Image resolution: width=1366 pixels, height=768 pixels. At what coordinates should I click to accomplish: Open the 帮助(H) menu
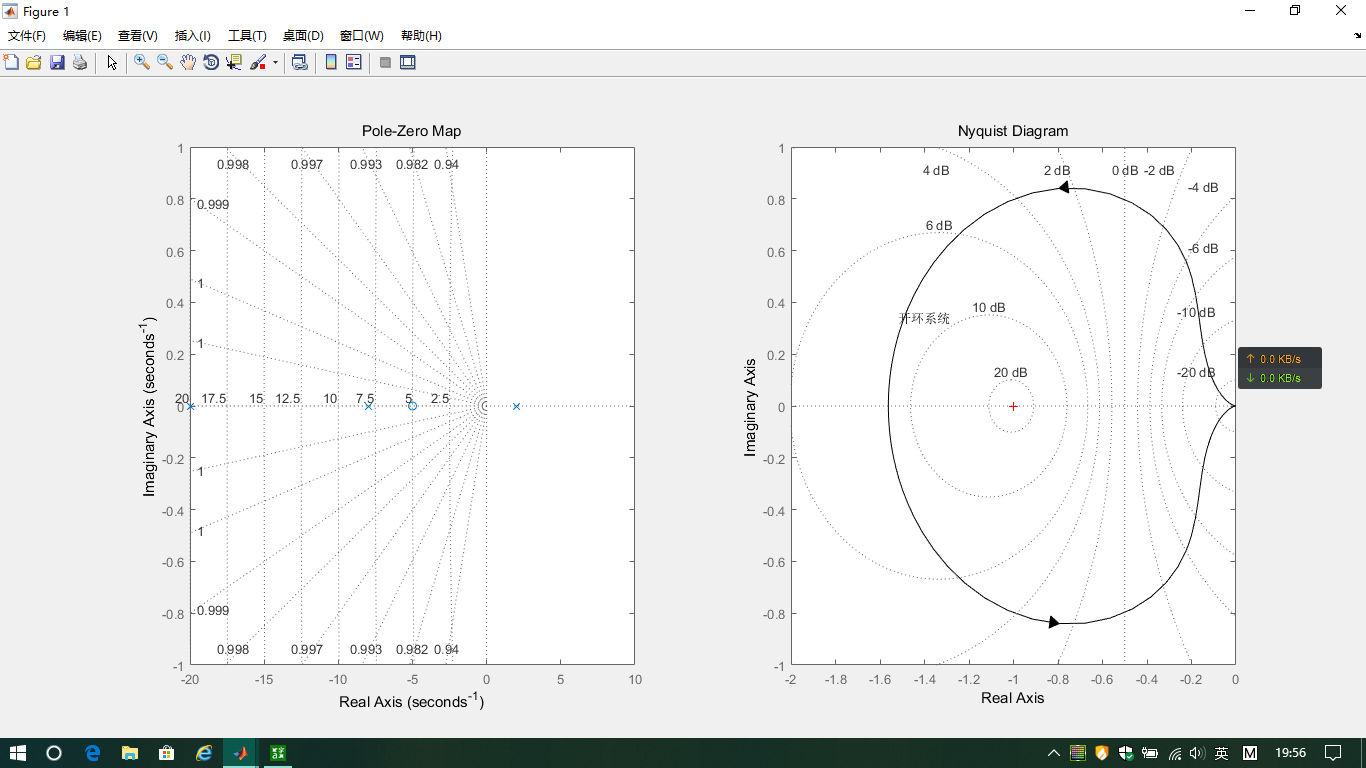421,36
